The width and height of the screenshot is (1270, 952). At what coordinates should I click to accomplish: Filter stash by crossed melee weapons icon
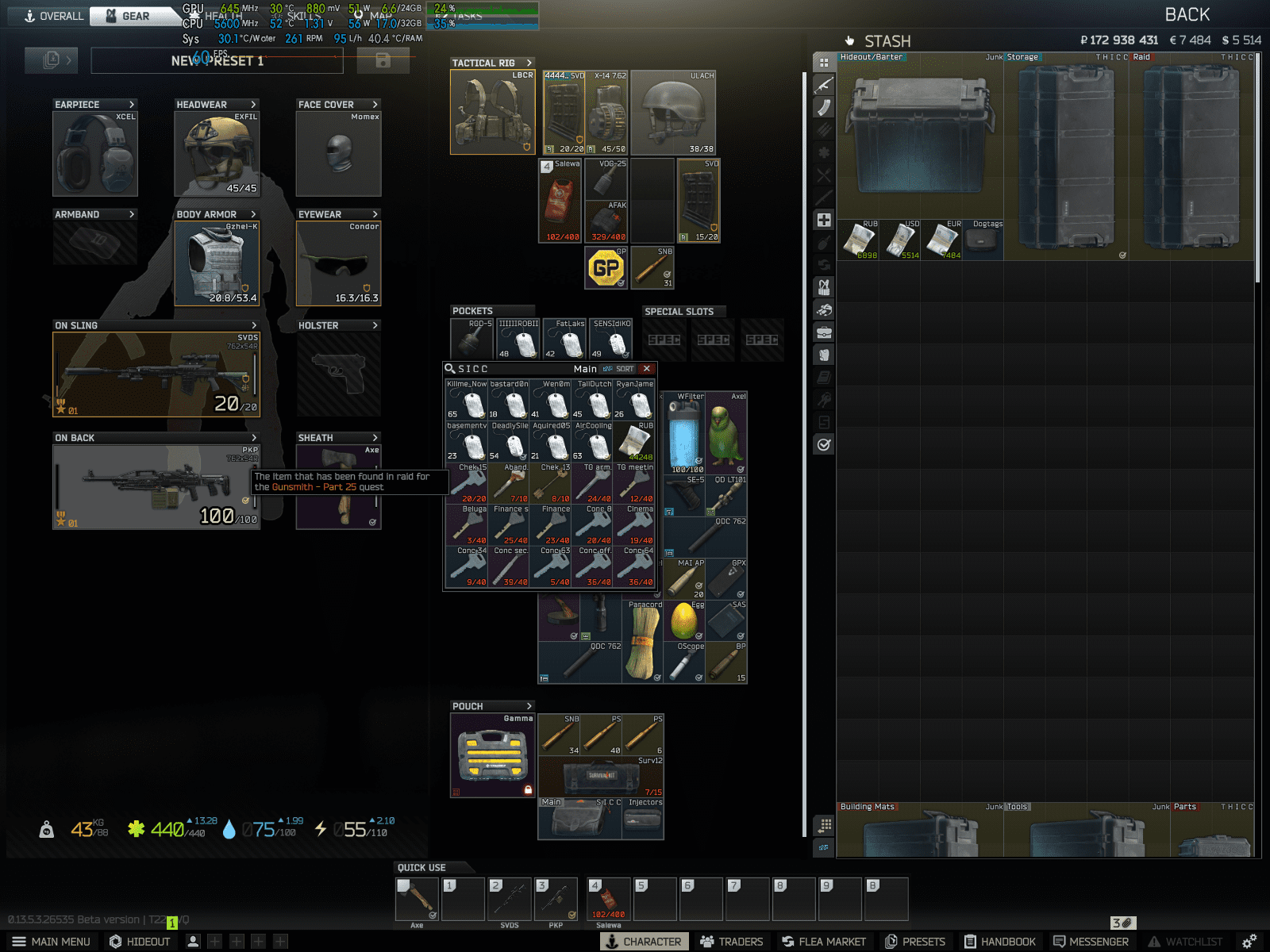point(824,175)
